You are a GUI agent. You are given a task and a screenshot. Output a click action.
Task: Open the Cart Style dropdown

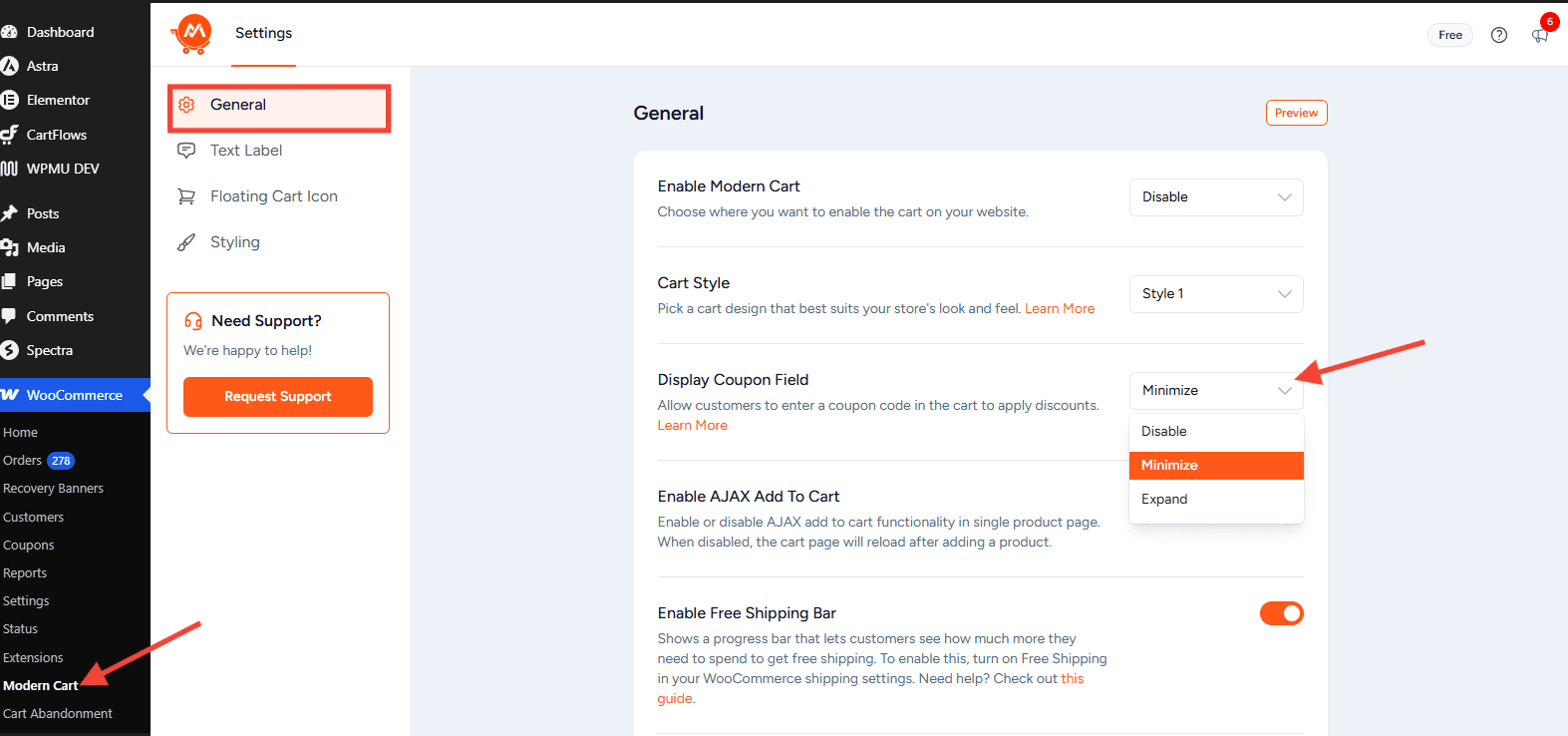coord(1216,294)
